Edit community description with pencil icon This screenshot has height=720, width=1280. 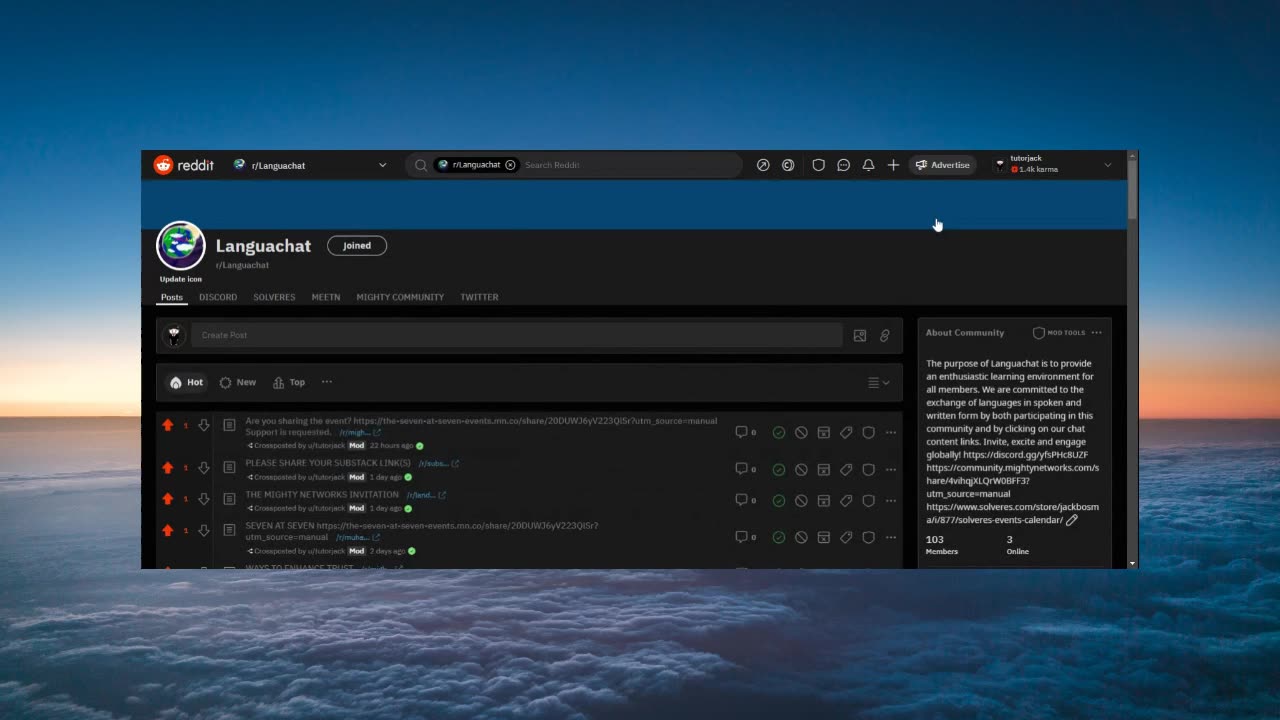pos(1072,520)
